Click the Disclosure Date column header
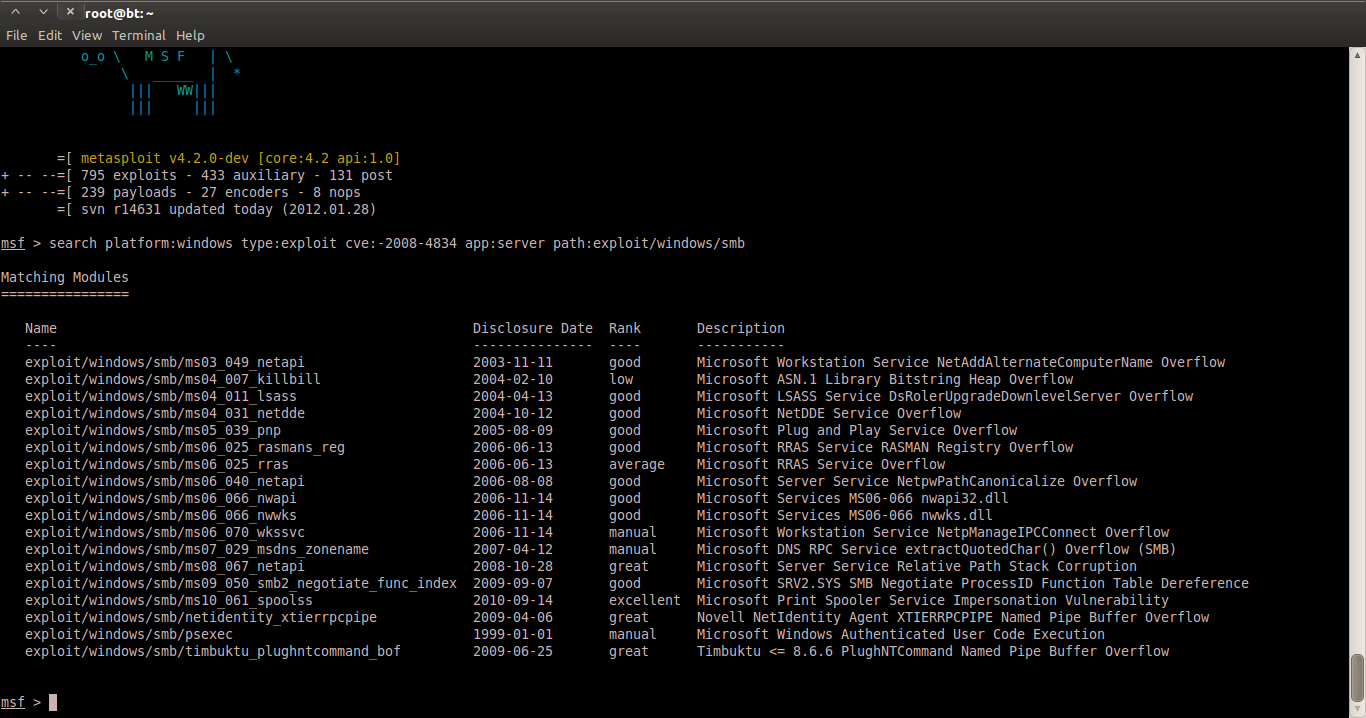This screenshot has width=1366, height=718. click(533, 328)
